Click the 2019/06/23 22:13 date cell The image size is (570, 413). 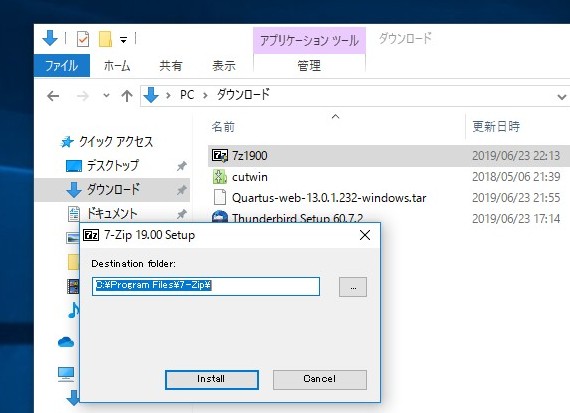tap(516, 156)
